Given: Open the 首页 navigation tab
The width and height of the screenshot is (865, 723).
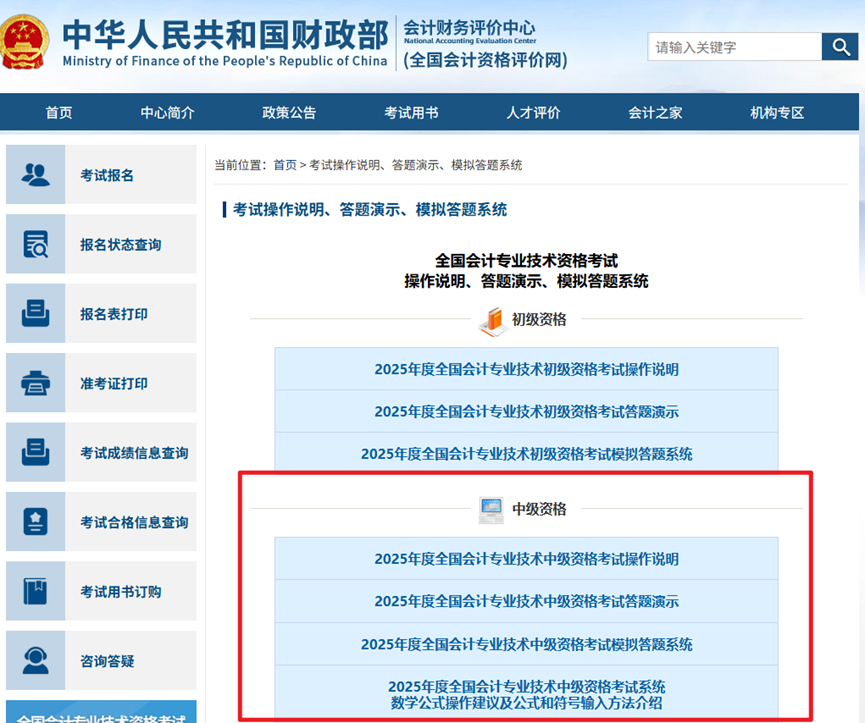Looking at the screenshot, I should point(59,113).
